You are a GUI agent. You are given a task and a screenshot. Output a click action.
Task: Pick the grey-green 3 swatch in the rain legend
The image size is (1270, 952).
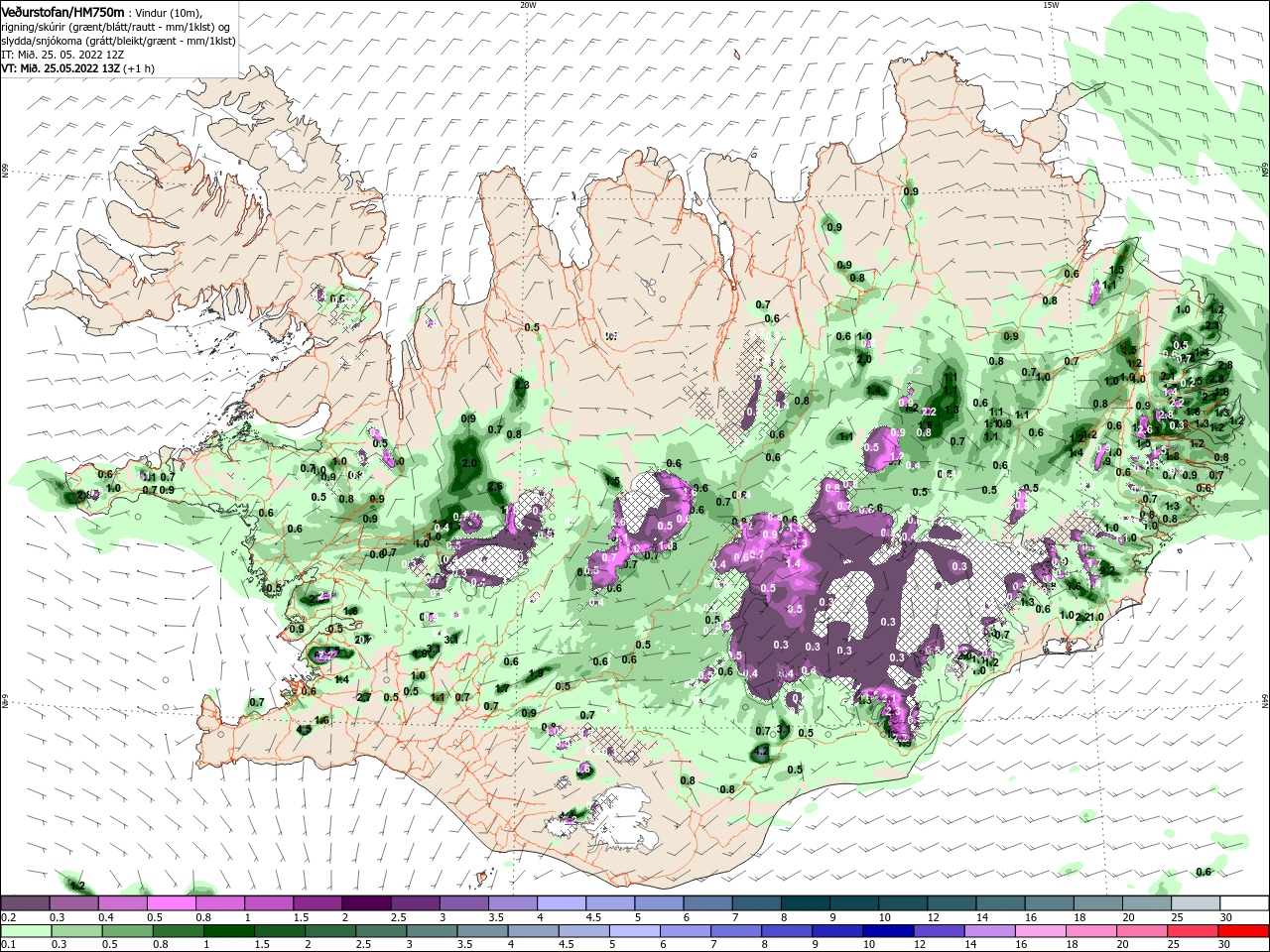(x=432, y=931)
